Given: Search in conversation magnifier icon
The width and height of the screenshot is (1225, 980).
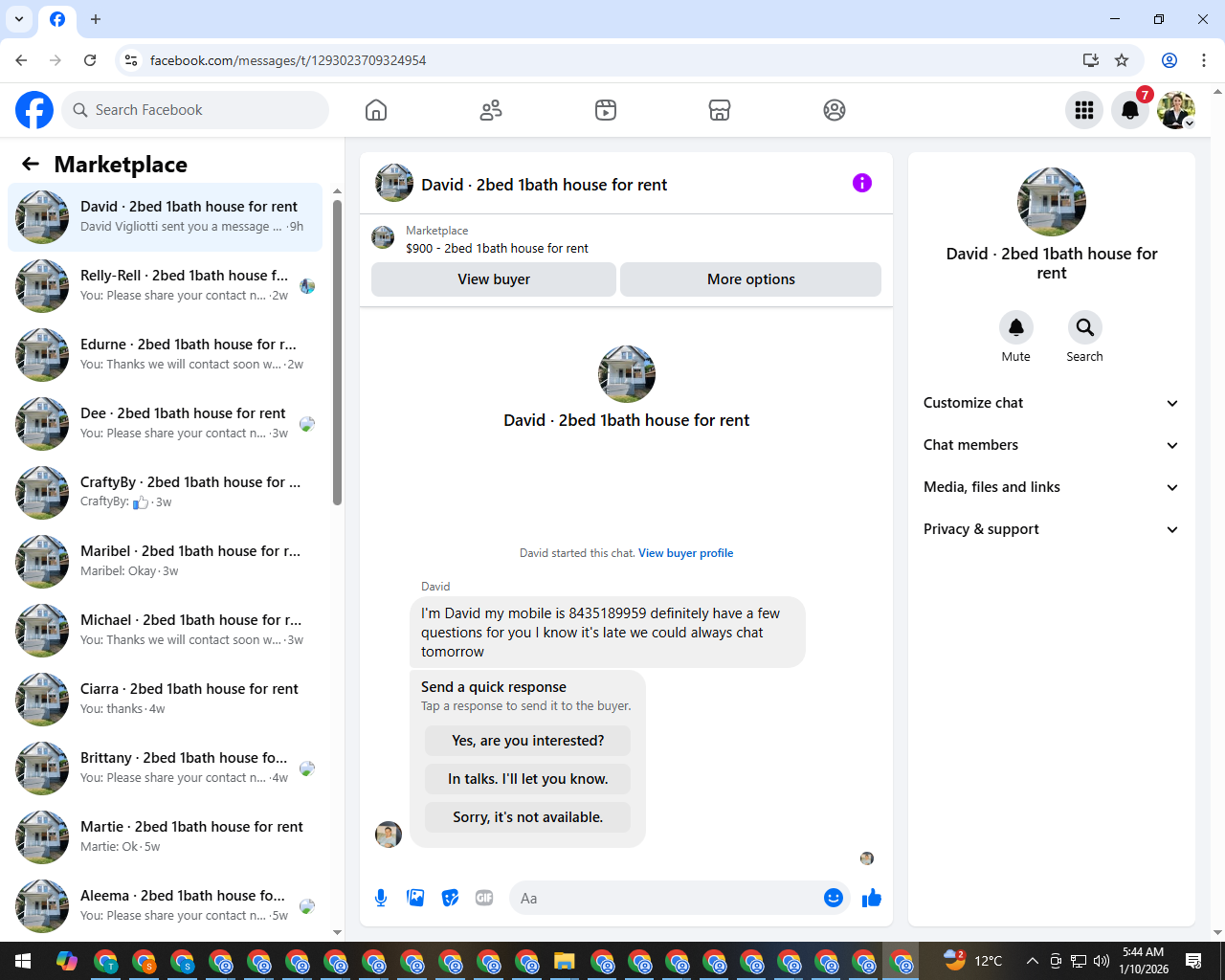Looking at the screenshot, I should pos(1085,327).
